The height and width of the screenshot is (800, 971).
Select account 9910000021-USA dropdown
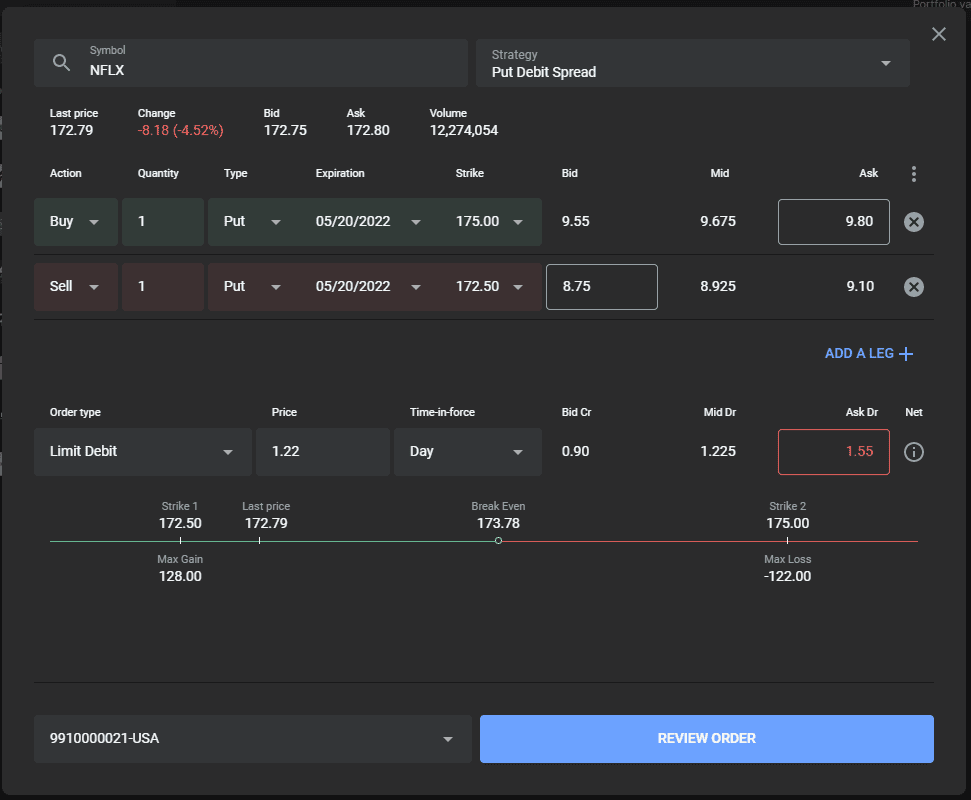click(x=253, y=739)
